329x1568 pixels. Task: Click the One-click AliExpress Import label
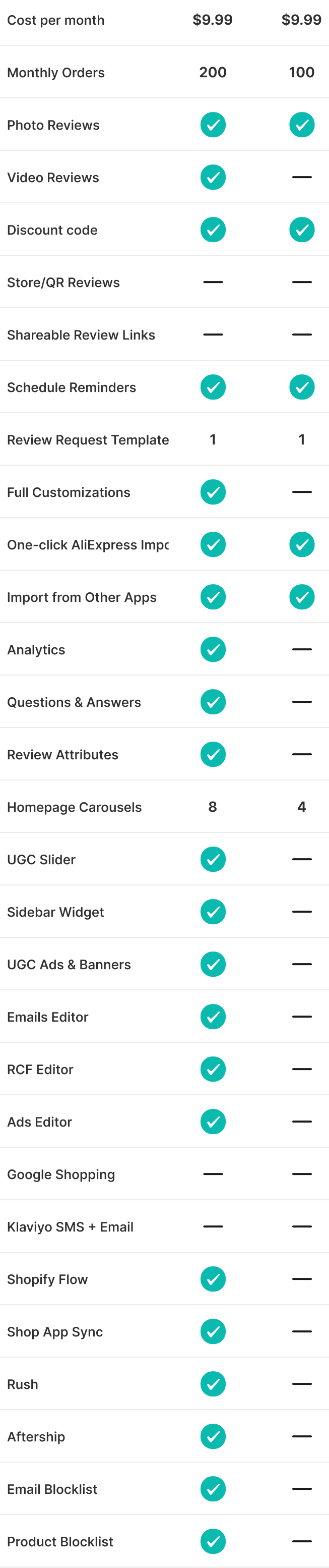point(88,545)
